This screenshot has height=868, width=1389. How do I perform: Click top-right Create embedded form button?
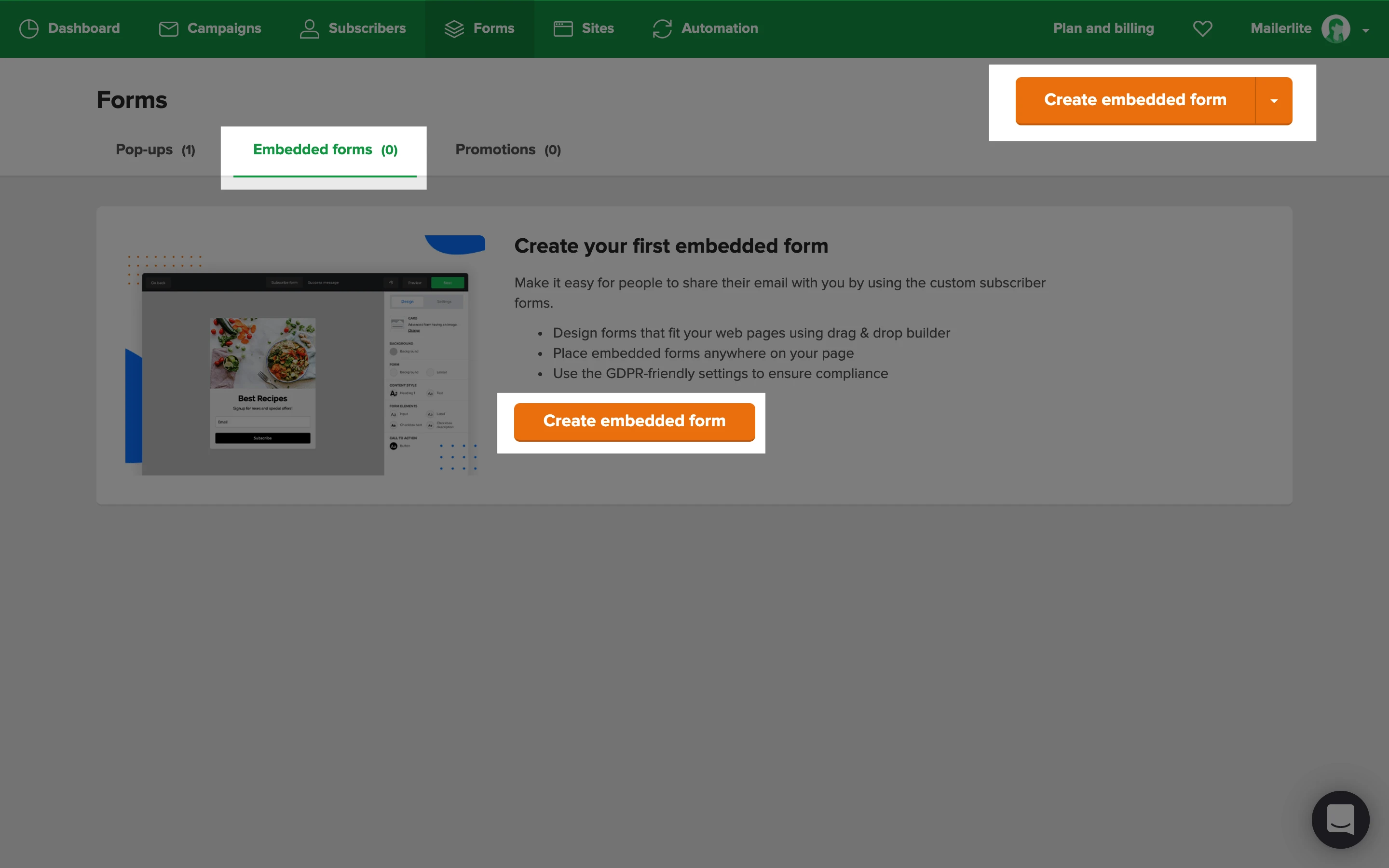click(1135, 100)
